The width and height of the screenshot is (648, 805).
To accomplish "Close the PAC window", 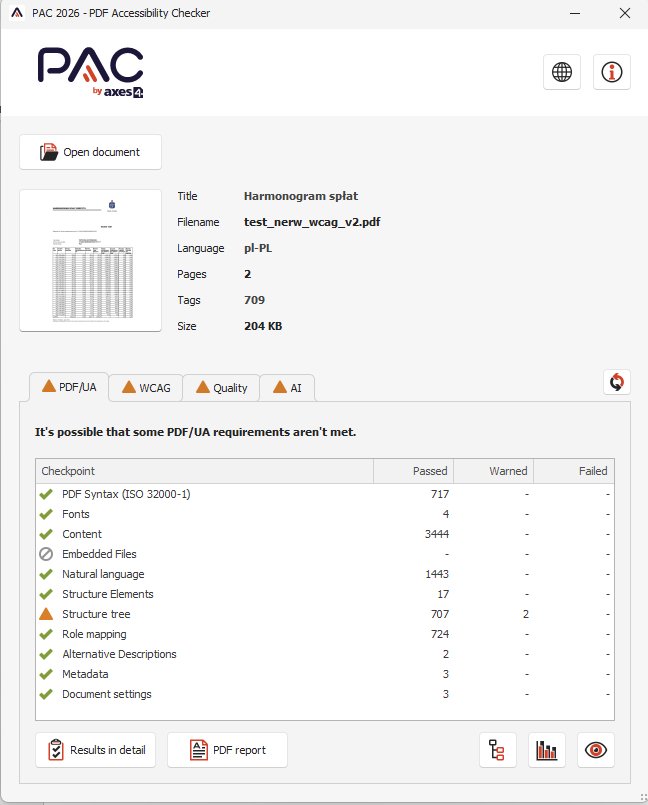I will (625, 13).
